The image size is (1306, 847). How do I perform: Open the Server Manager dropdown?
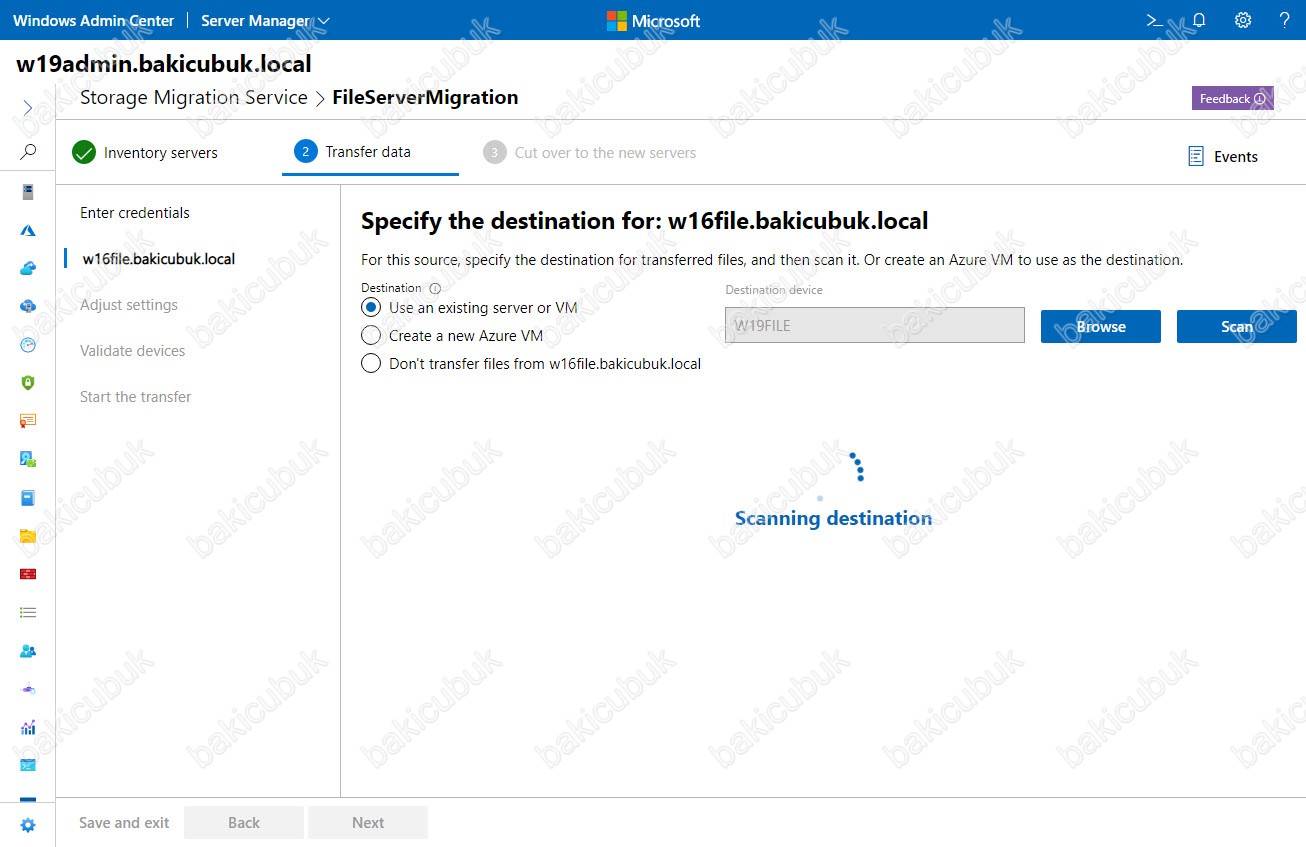[x=265, y=20]
